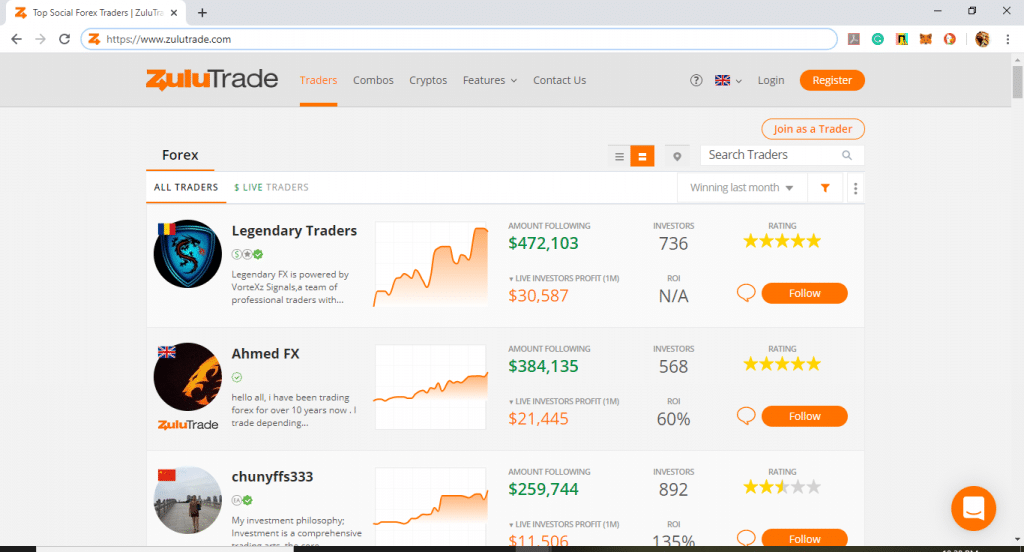1024x552 pixels.
Task: Expand Live Investors Profit for Legendary Traders
Action: (x=564, y=278)
